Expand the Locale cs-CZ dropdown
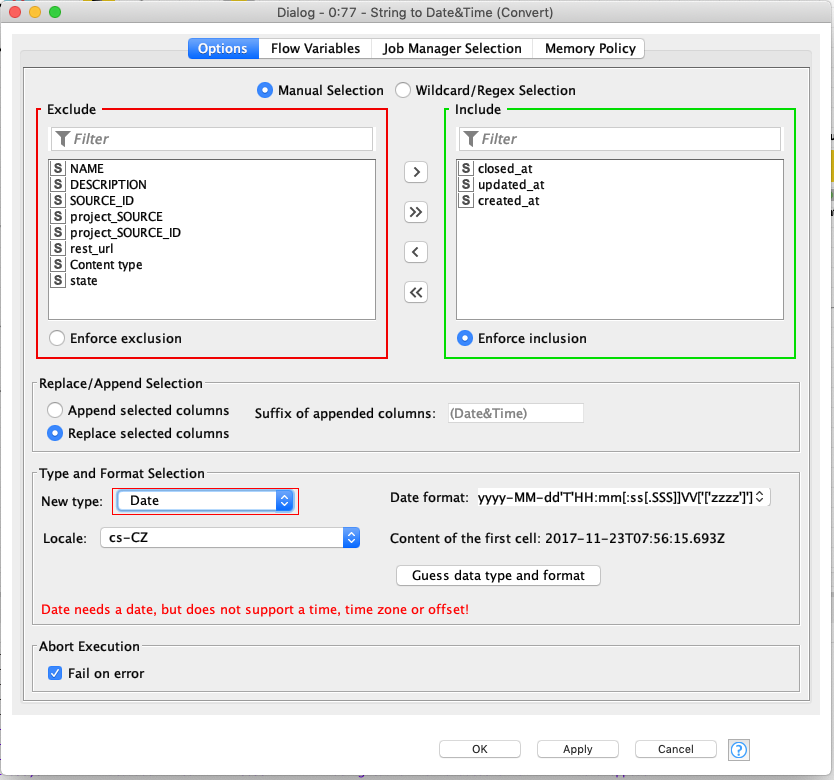The height and width of the screenshot is (780, 834). point(230,538)
